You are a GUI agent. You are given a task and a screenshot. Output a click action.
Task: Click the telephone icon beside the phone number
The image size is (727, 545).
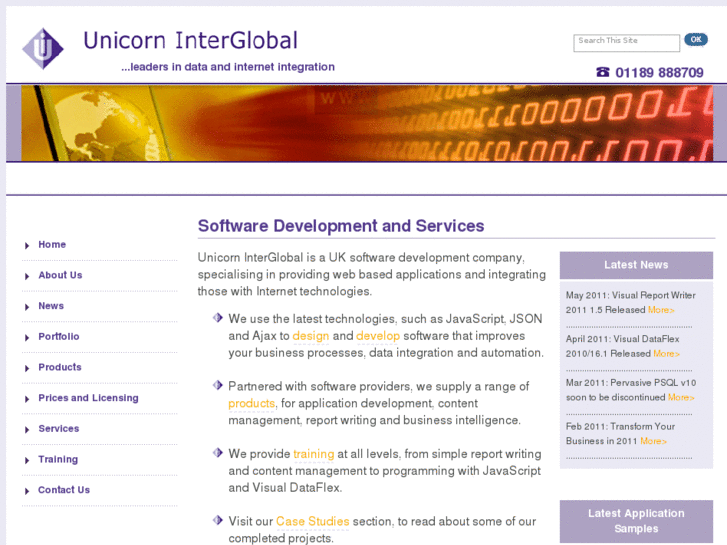(602, 72)
